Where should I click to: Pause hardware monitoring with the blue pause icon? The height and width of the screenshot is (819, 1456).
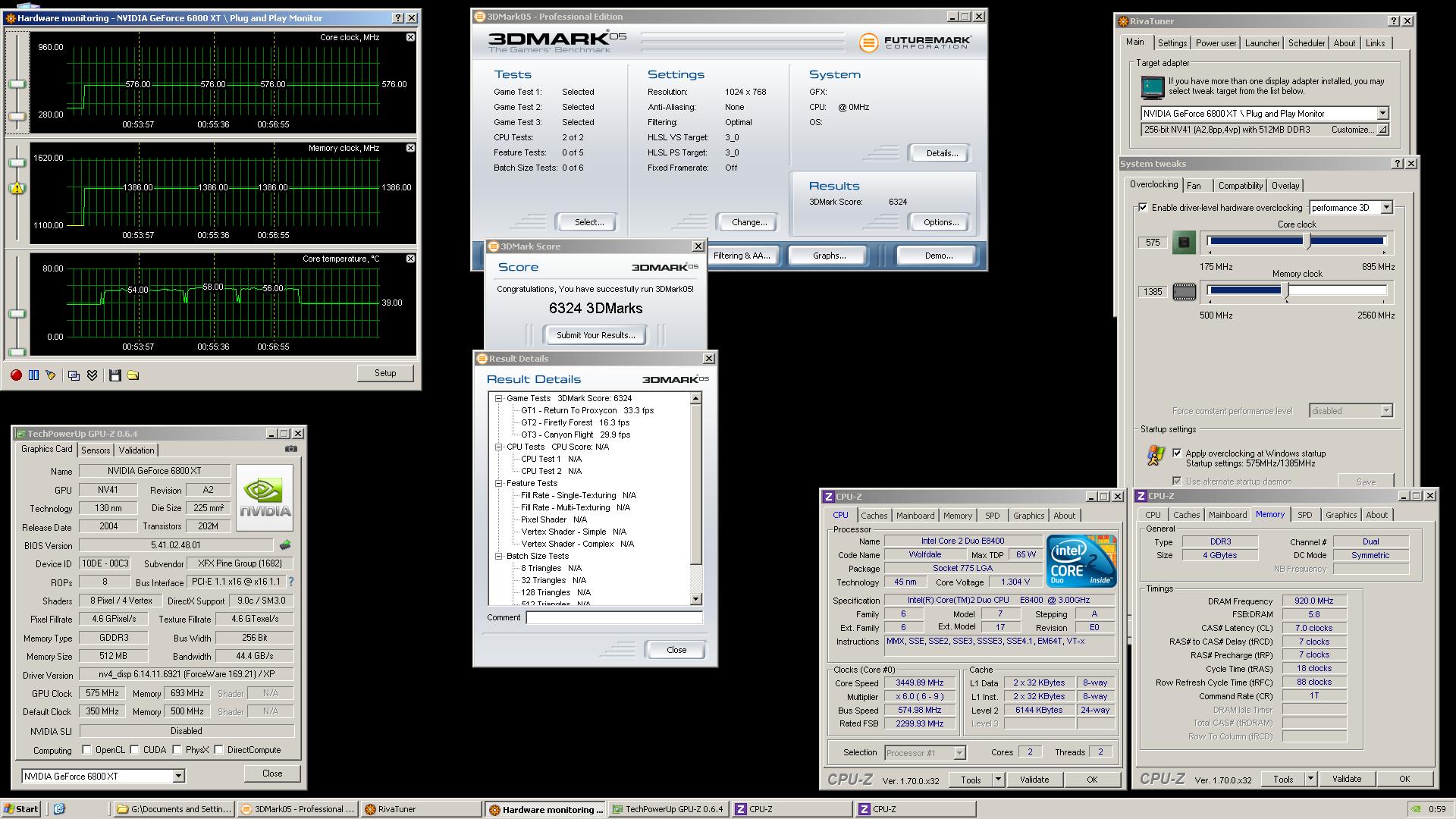point(33,375)
